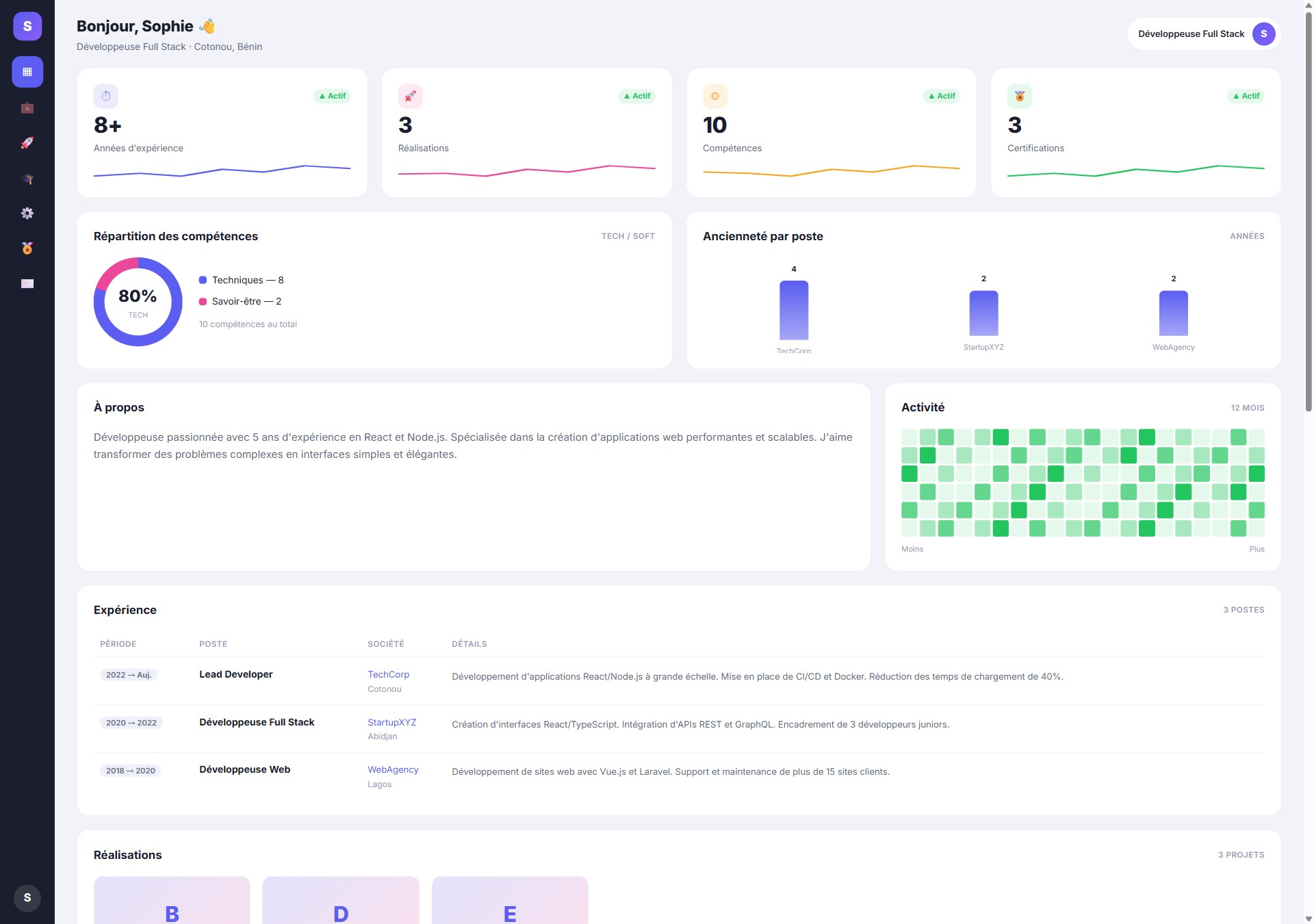The width and height of the screenshot is (1314, 924).
Task: Open the StartupXYZ company link
Action: pyautogui.click(x=391, y=722)
